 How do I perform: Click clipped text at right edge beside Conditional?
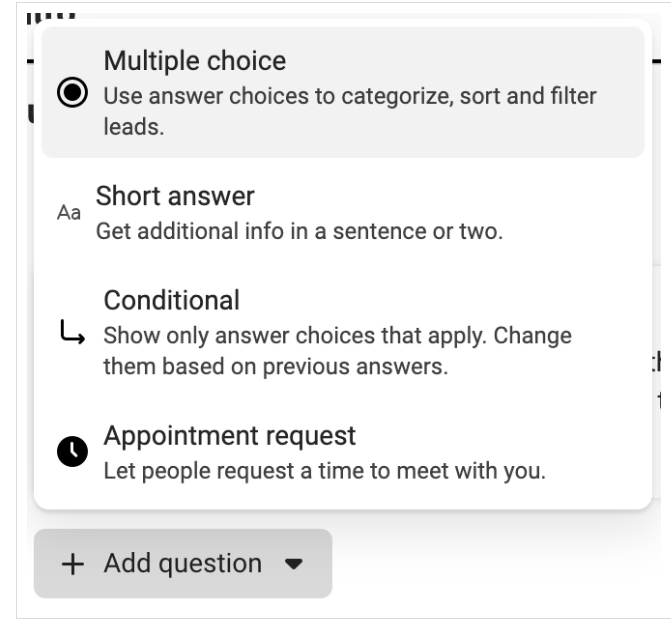tap(657, 363)
